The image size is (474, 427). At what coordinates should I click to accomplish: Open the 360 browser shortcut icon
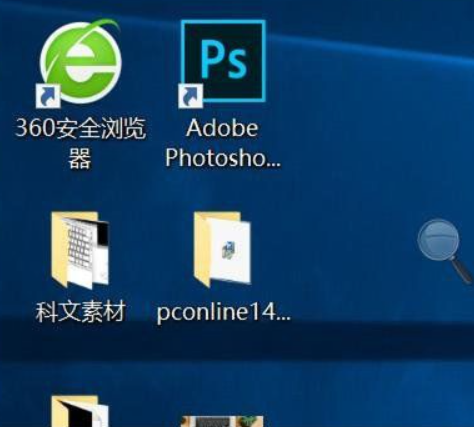click(79, 63)
